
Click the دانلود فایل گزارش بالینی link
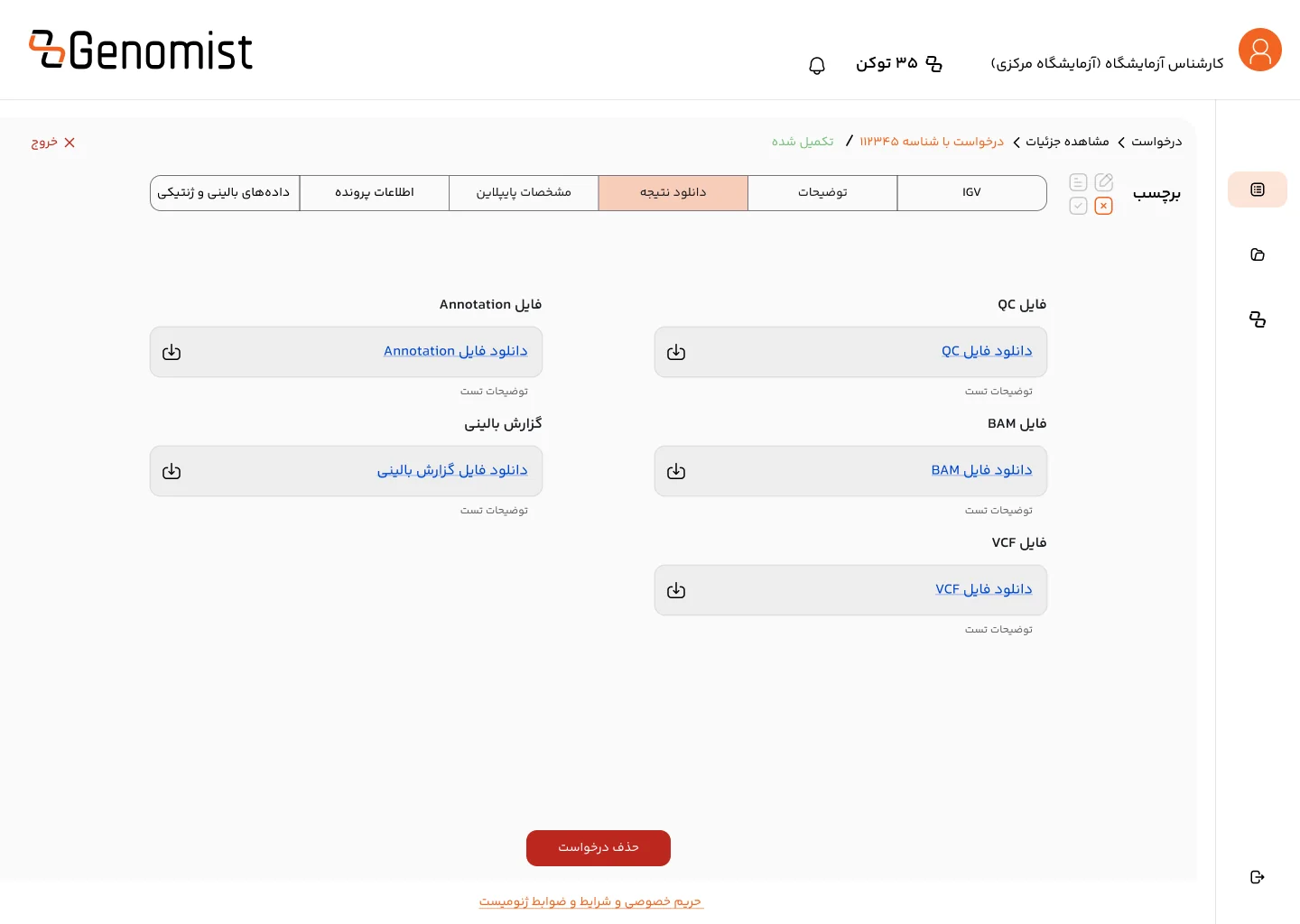[x=452, y=470]
